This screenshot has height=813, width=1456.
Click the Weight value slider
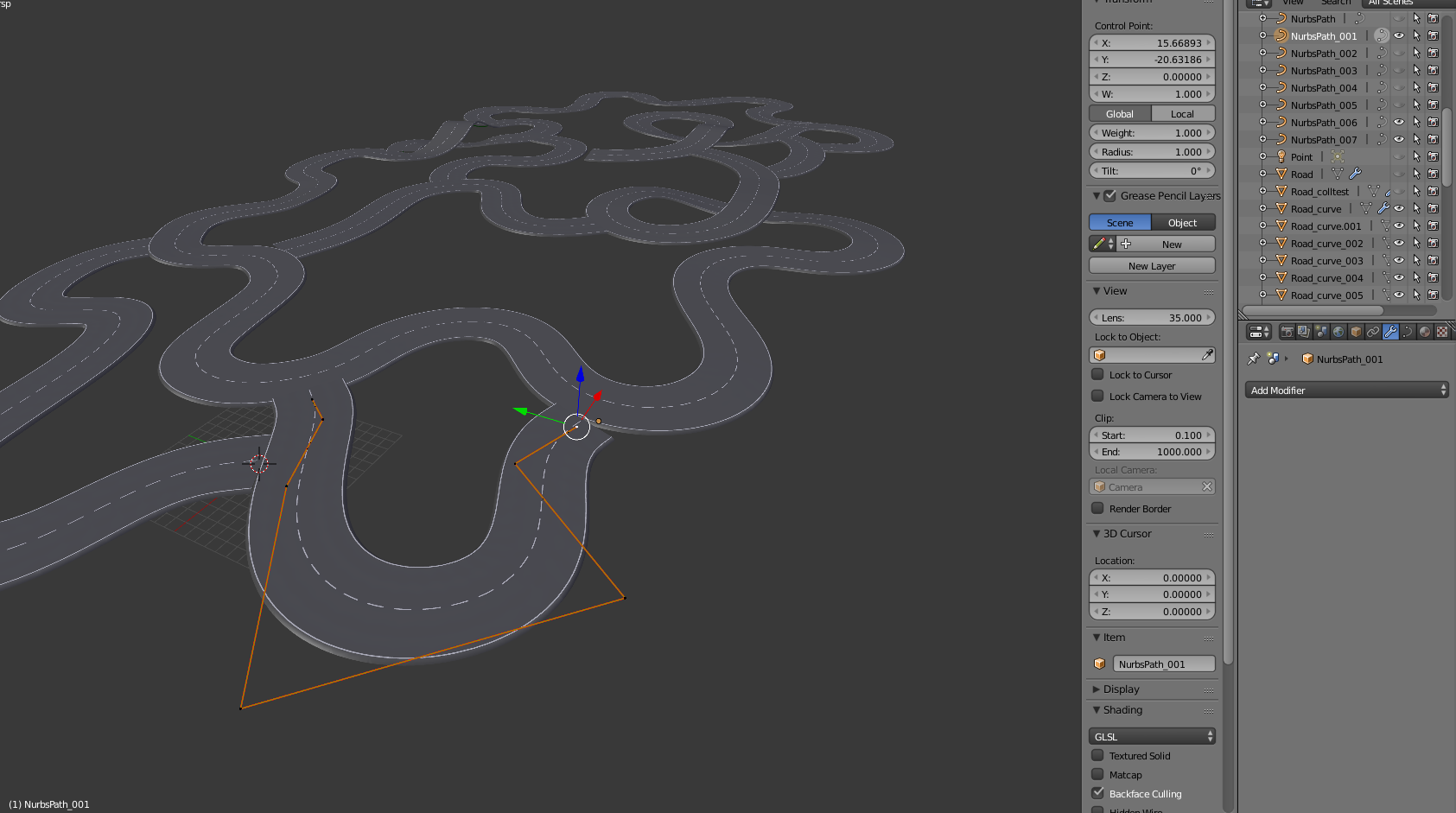tap(1152, 132)
